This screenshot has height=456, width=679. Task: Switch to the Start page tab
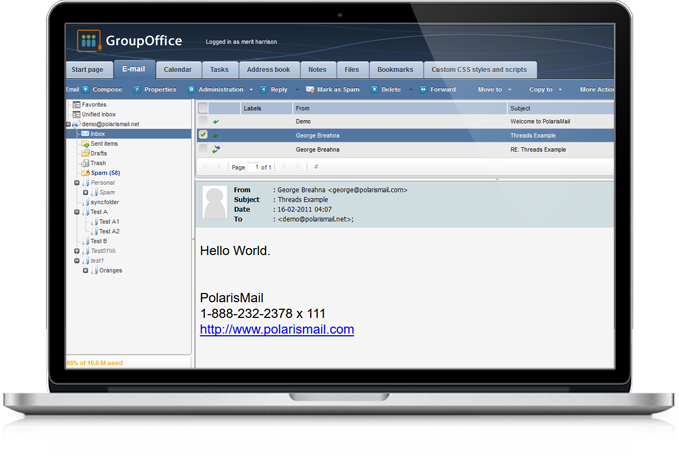pyautogui.click(x=88, y=70)
